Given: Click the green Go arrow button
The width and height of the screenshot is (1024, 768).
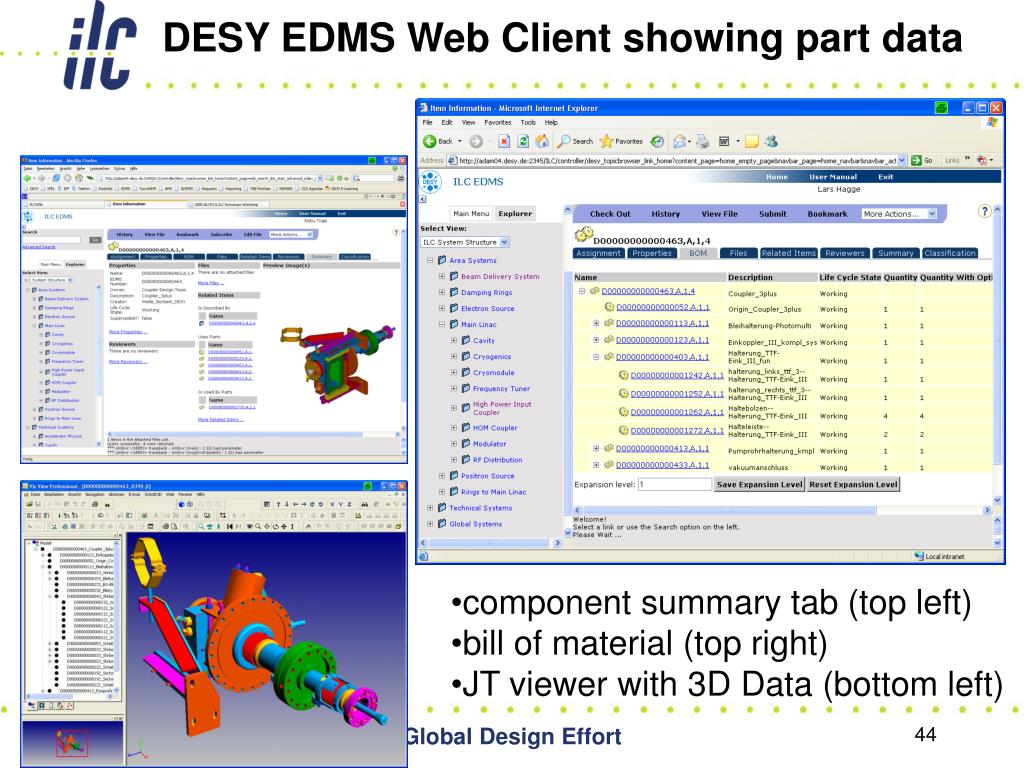Looking at the screenshot, I should (x=916, y=160).
